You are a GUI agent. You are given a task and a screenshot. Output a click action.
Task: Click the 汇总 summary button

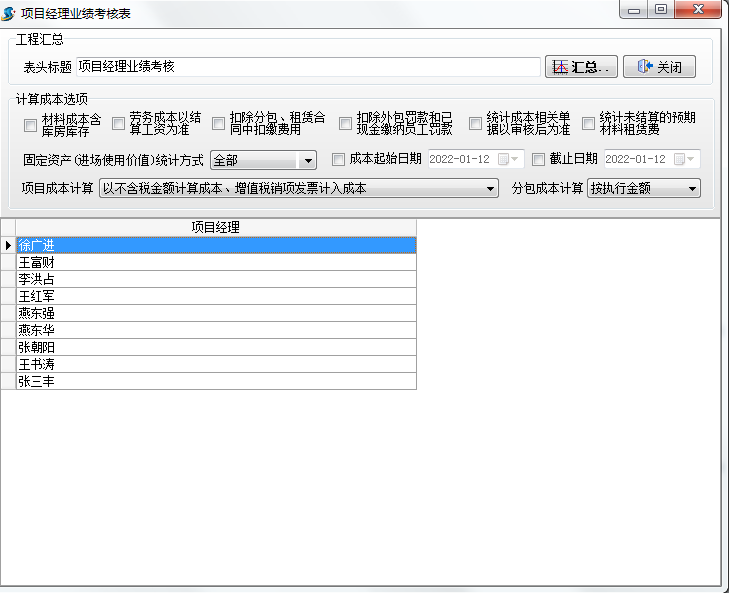pyautogui.click(x=581, y=67)
